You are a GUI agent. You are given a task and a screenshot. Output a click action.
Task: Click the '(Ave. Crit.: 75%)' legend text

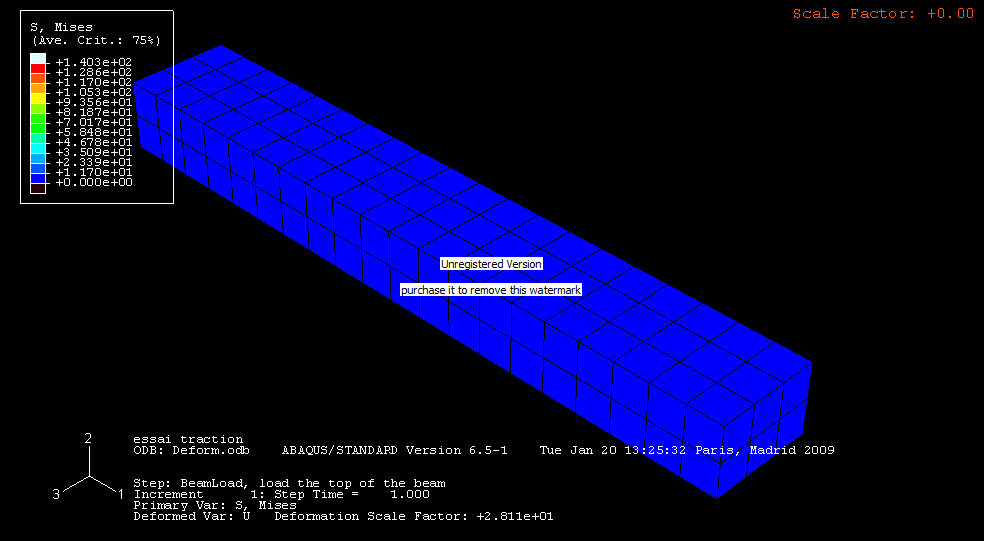coord(96,40)
